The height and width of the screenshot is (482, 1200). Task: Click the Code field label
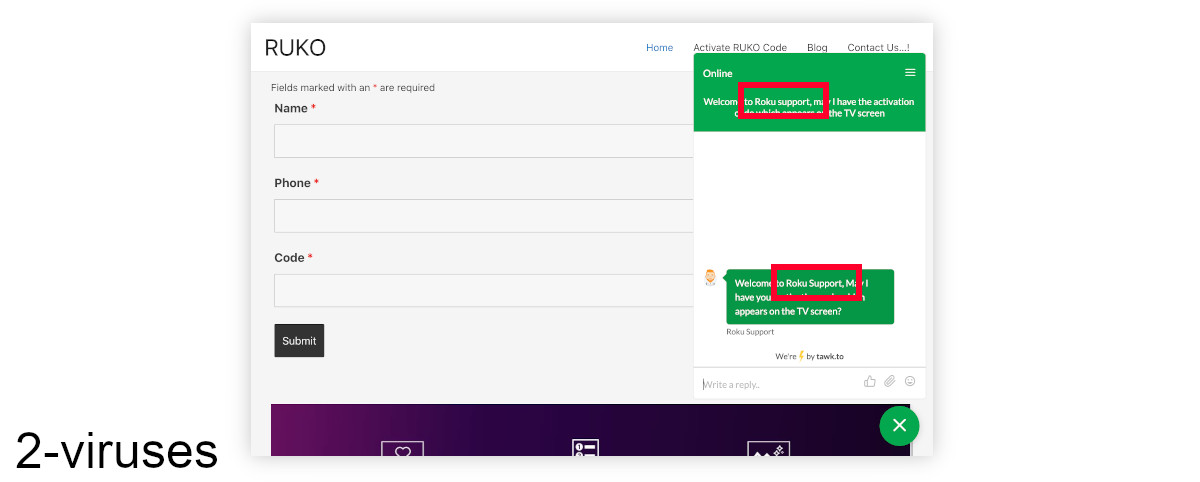(294, 258)
